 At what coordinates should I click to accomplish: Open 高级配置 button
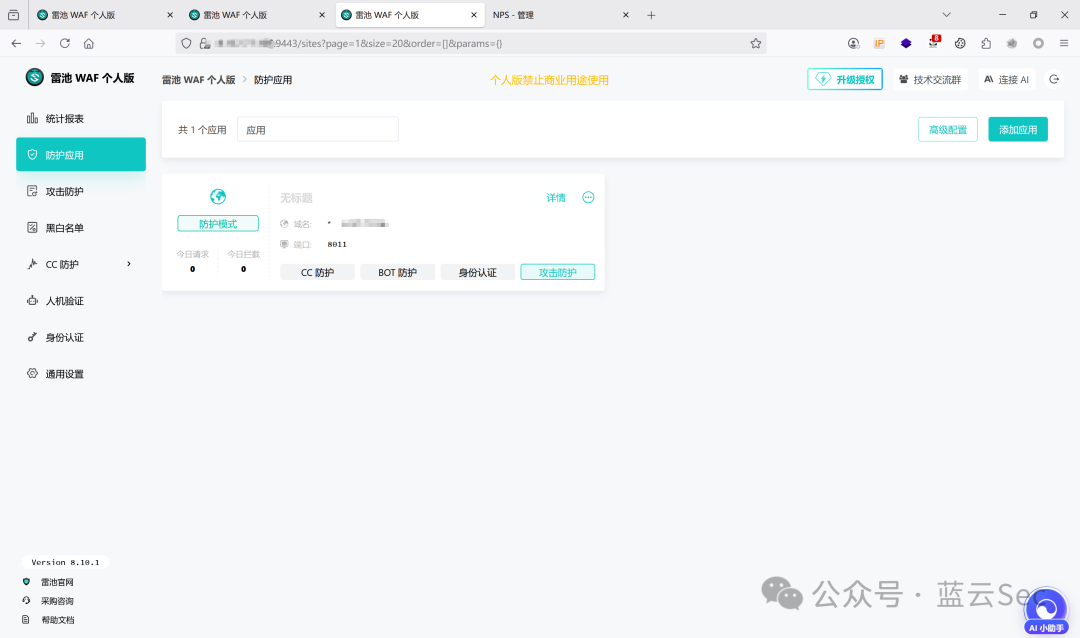(948, 130)
